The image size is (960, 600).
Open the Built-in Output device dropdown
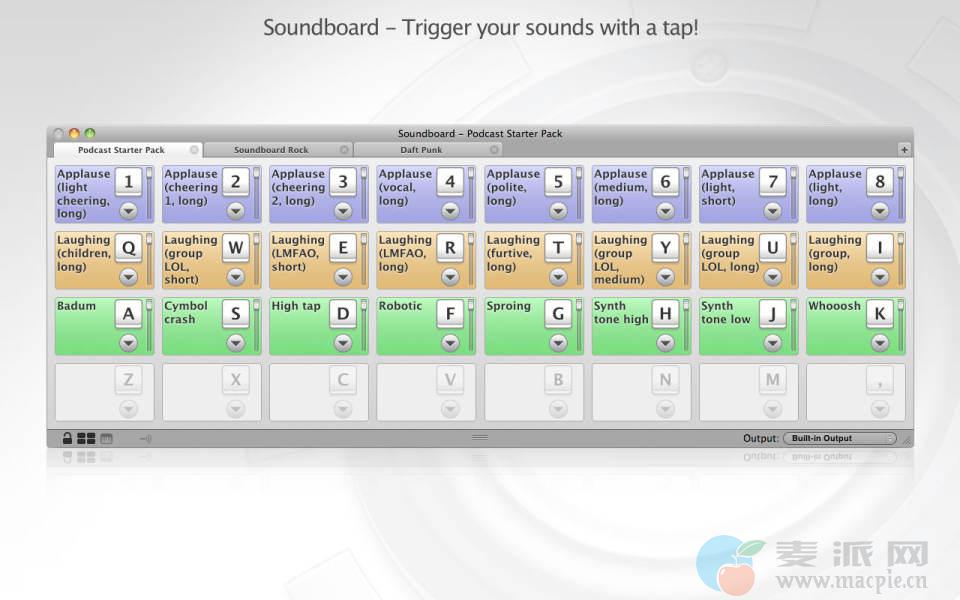click(839, 438)
